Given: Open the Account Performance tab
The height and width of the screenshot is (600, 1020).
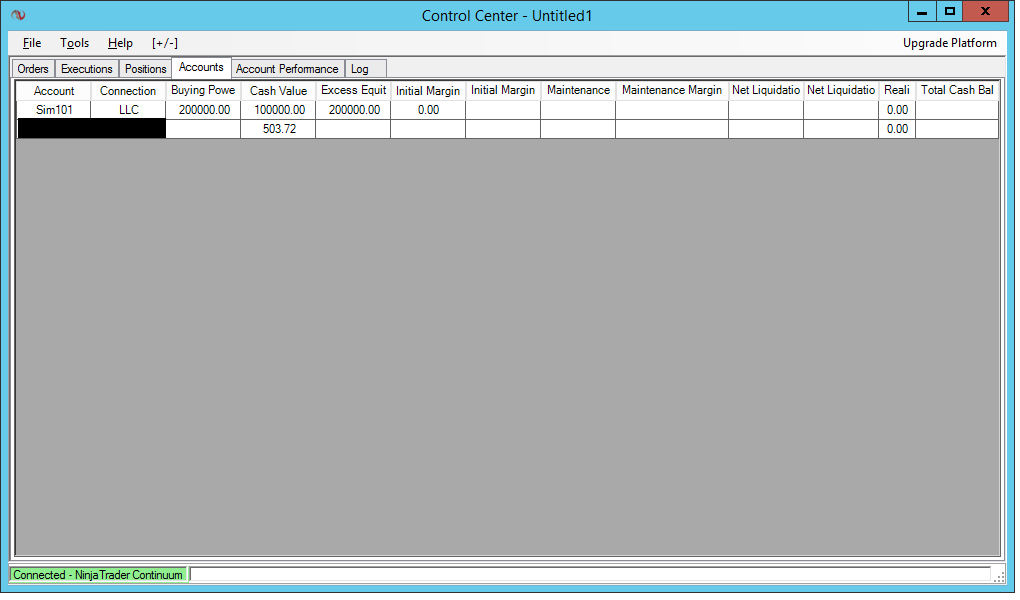Looking at the screenshot, I should 287,69.
